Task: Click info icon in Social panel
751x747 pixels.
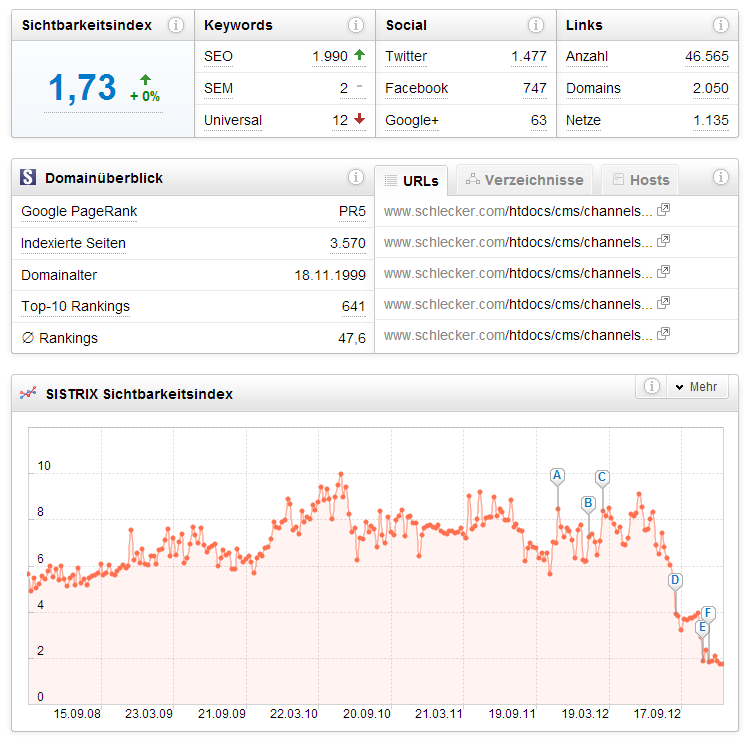Action: tap(538, 25)
